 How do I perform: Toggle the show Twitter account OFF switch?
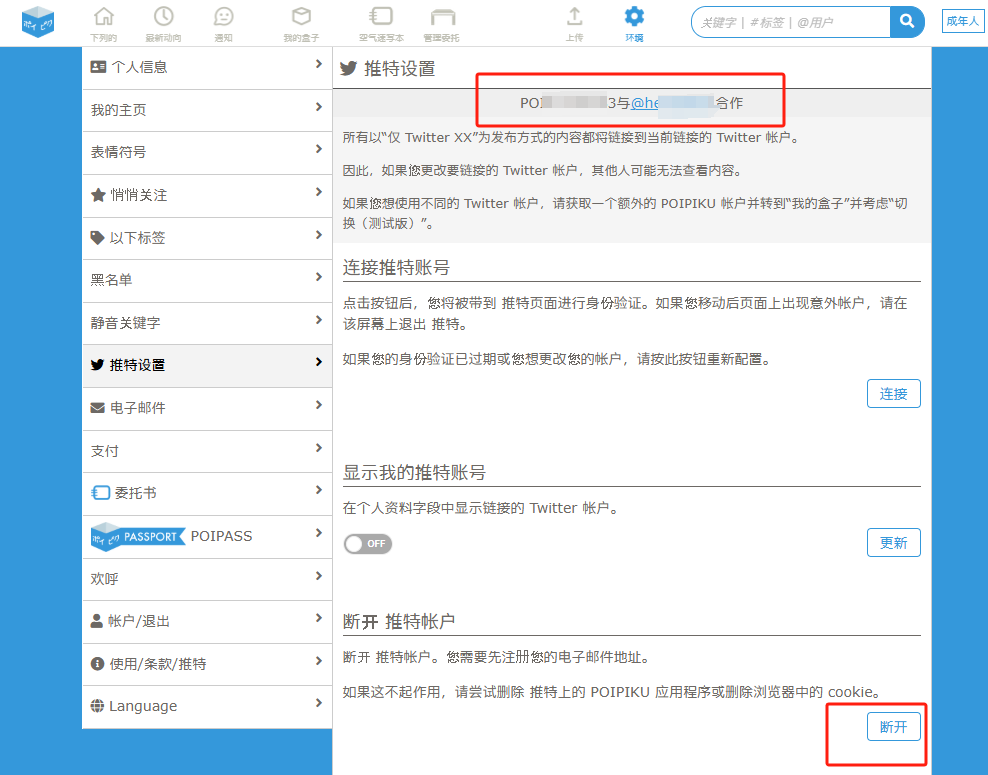click(x=368, y=544)
